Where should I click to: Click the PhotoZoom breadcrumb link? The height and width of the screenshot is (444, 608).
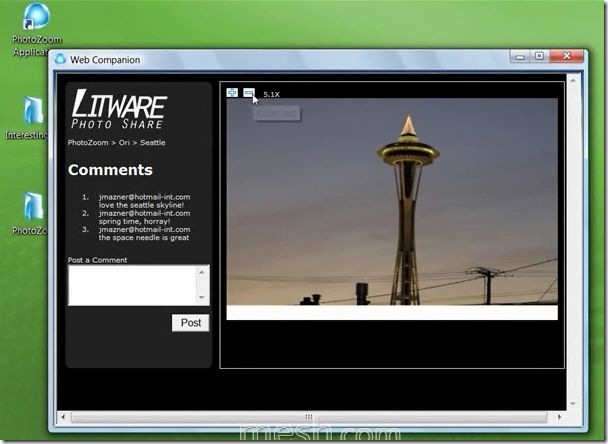(88, 143)
